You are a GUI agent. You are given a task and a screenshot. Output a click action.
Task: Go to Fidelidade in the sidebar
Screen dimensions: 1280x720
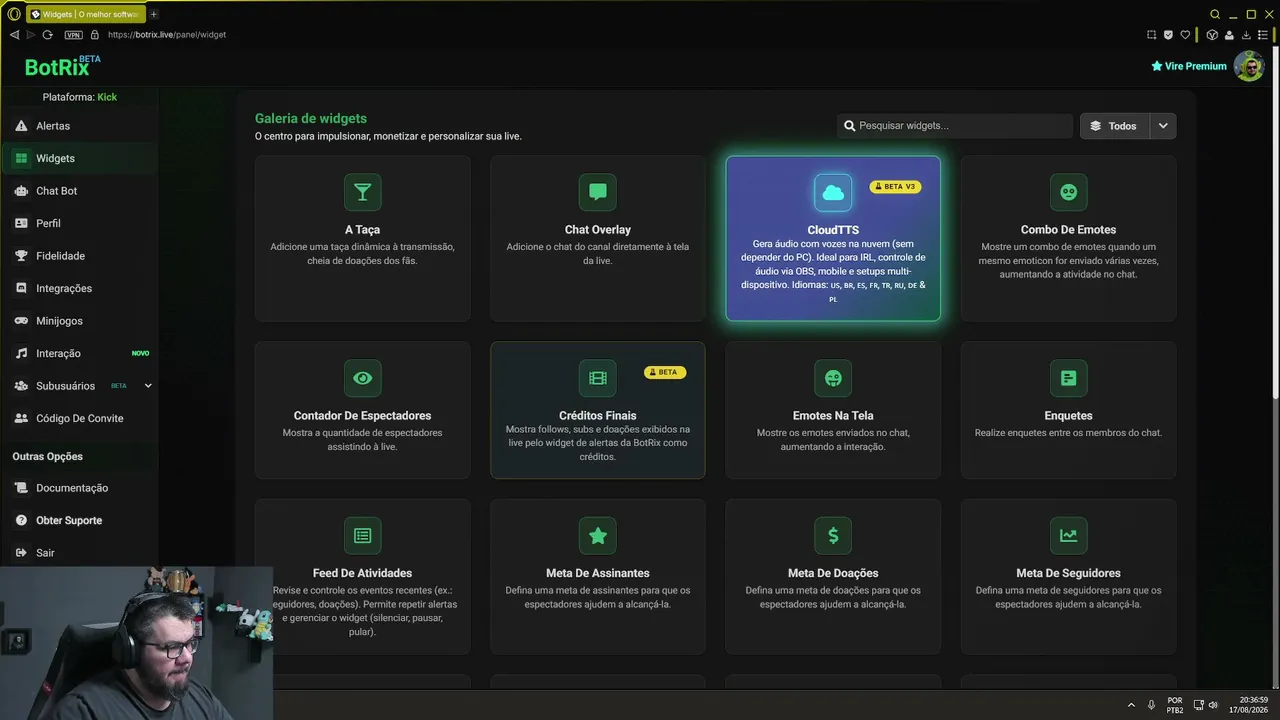click(x=79, y=256)
